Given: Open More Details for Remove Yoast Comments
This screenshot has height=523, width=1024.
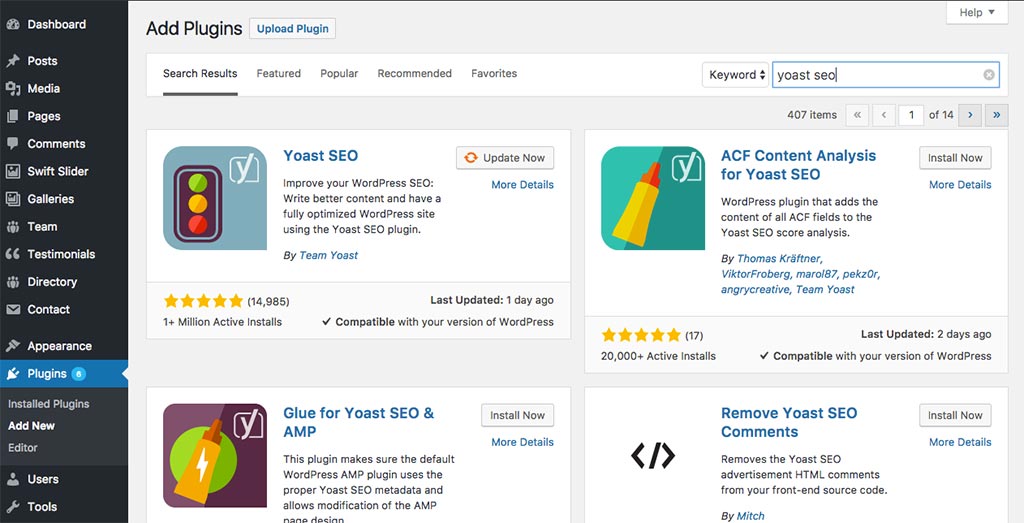Looking at the screenshot, I should [x=960, y=442].
